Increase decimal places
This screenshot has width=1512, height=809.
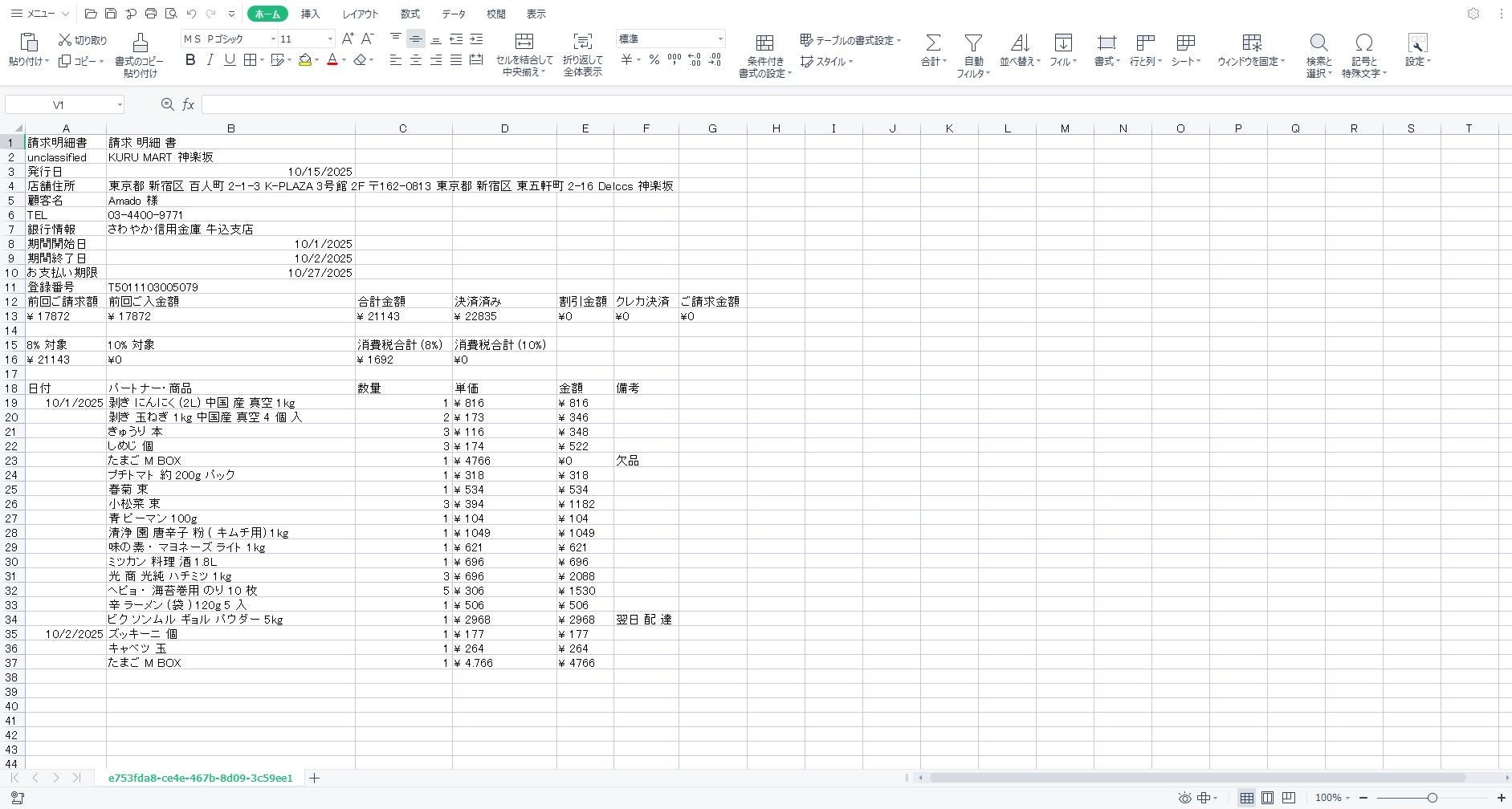click(695, 60)
